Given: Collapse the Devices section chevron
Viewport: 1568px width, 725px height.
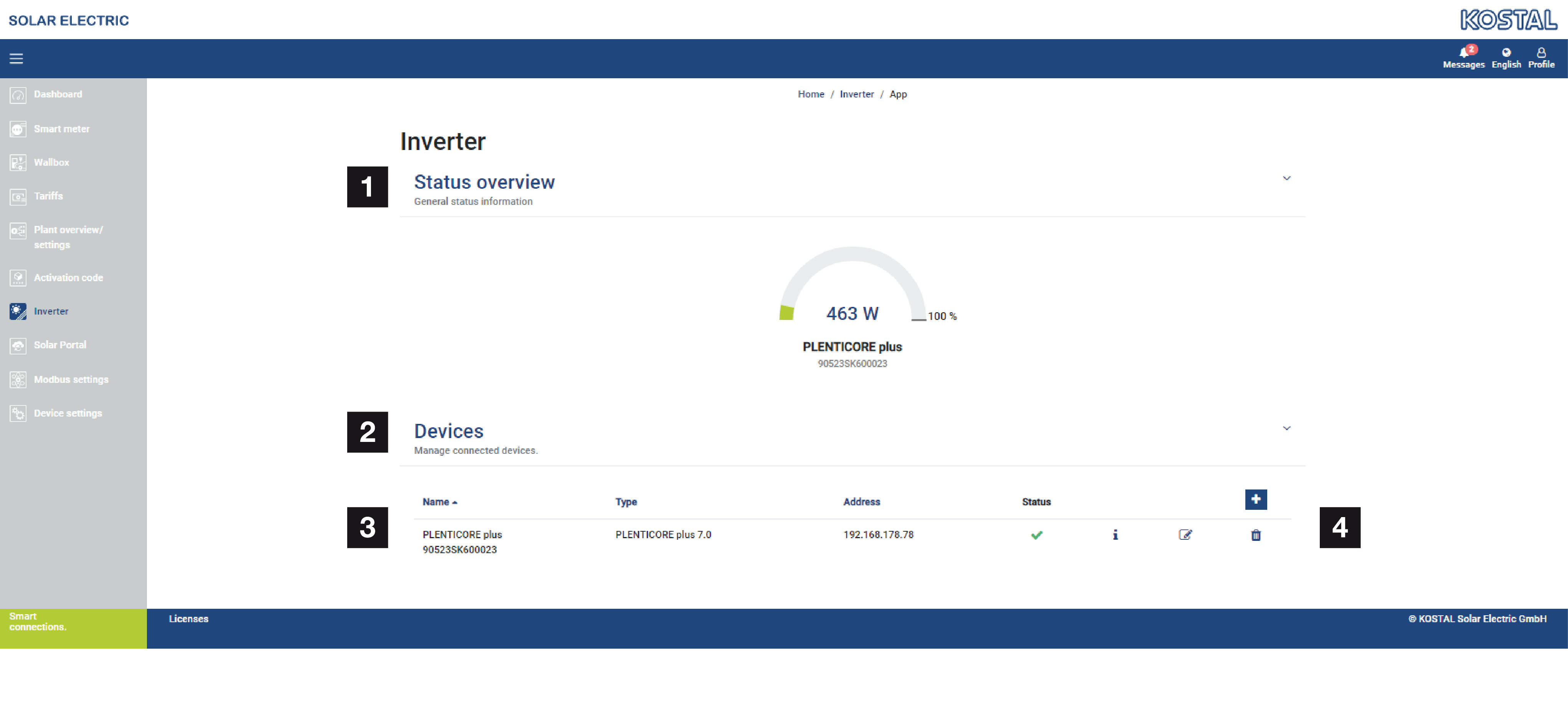Looking at the screenshot, I should pos(1287,428).
